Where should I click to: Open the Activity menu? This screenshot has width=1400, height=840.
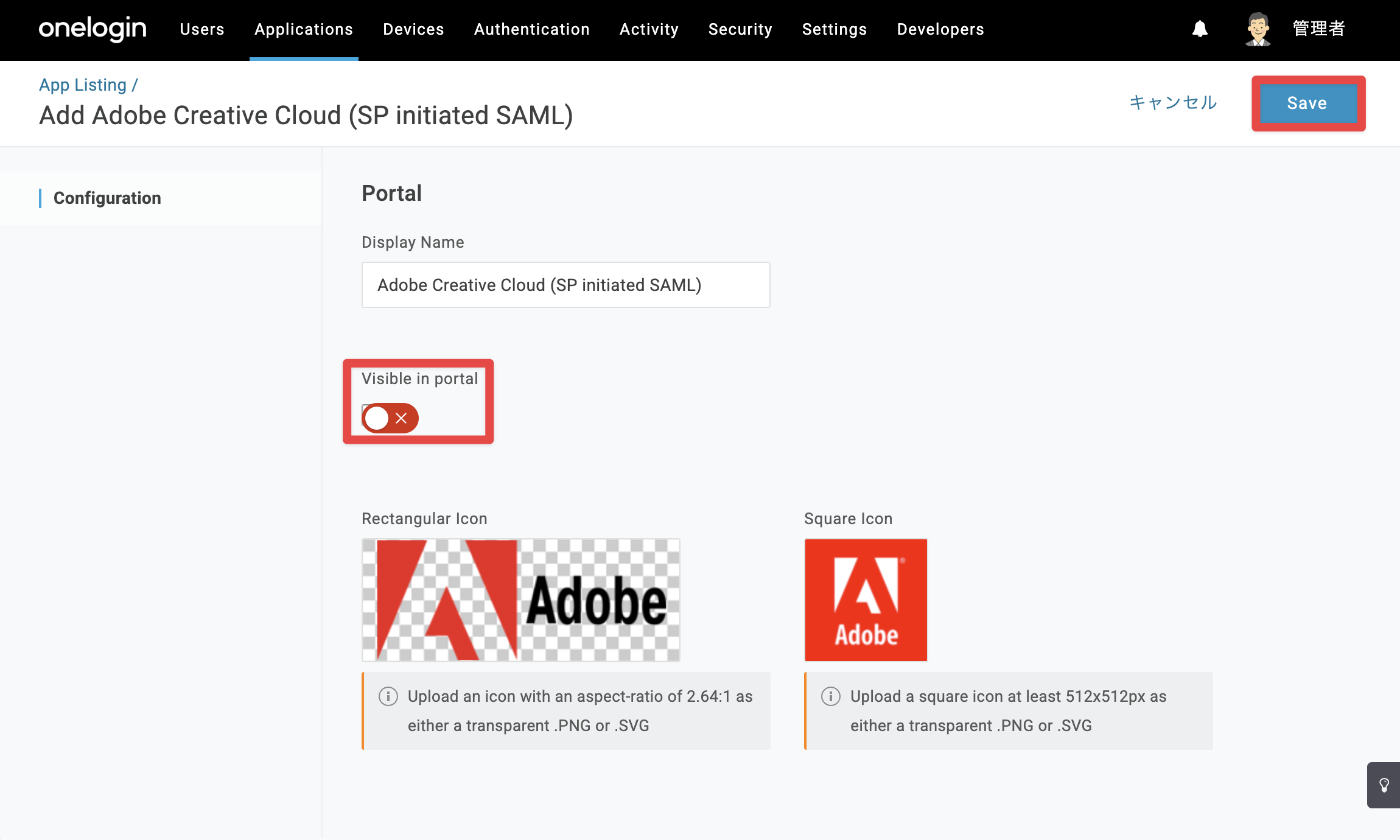pos(649,29)
